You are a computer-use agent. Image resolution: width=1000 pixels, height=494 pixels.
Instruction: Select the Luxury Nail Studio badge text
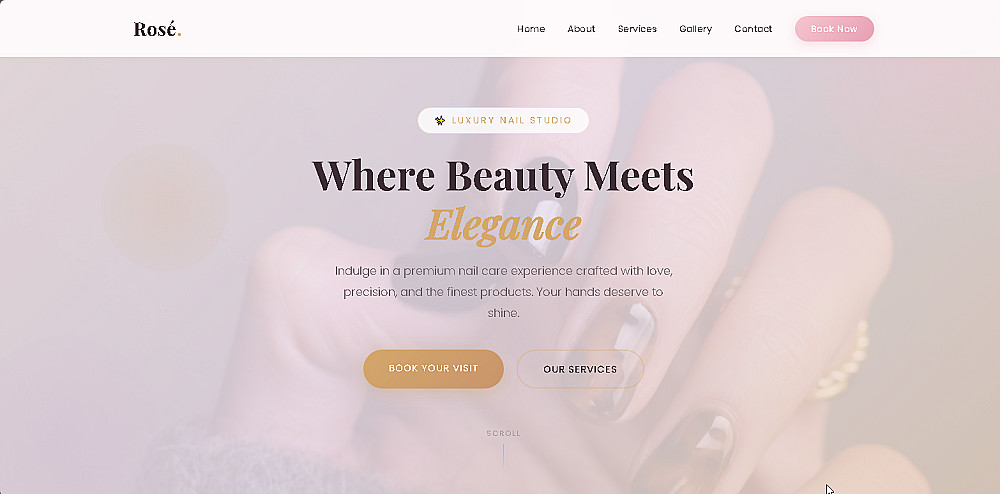click(511, 120)
